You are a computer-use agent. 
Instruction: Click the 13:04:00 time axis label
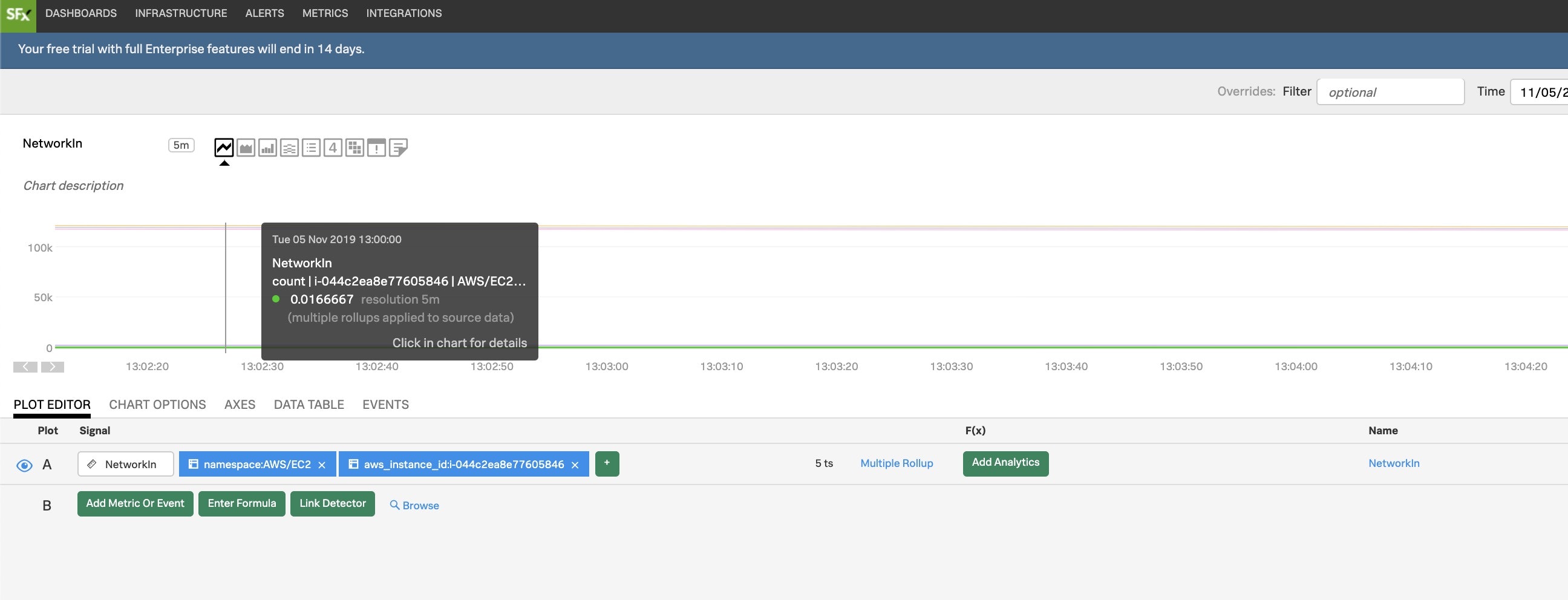click(x=1296, y=367)
